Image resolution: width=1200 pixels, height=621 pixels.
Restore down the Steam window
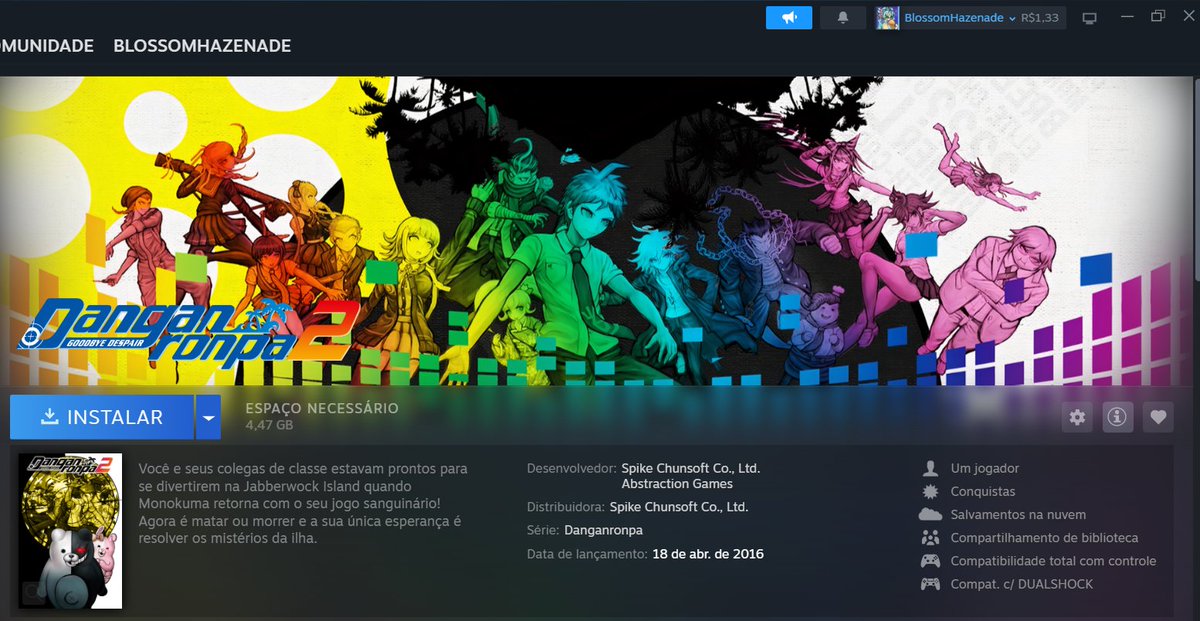(x=1158, y=16)
